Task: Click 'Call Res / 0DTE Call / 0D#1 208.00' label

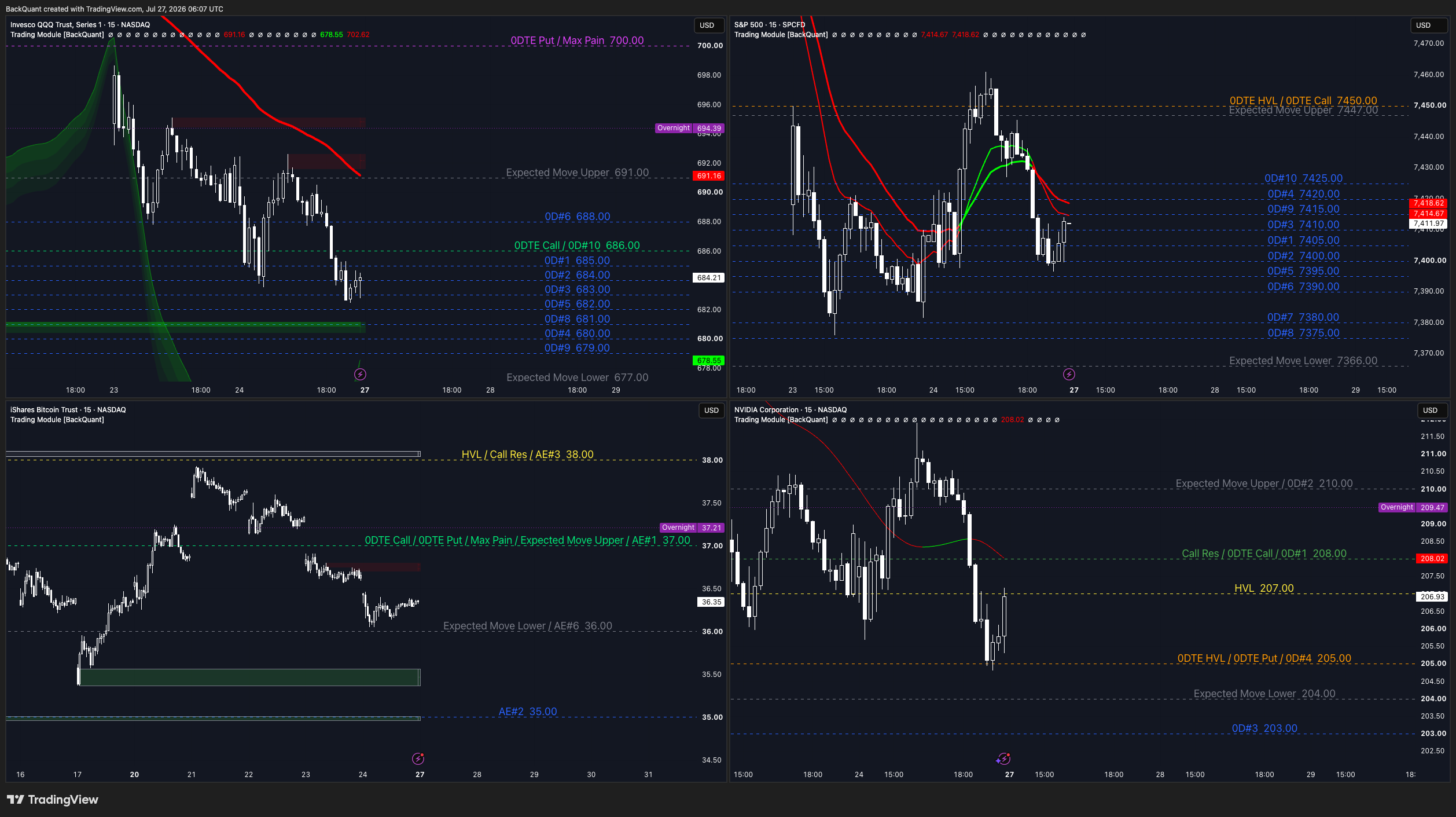Action: tap(1264, 554)
